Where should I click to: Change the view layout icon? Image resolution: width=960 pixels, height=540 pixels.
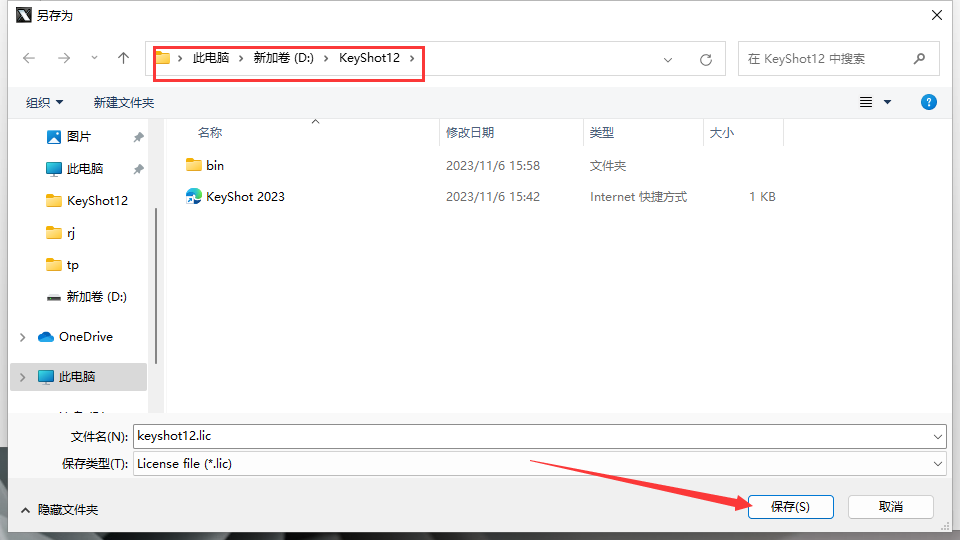coord(866,102)
